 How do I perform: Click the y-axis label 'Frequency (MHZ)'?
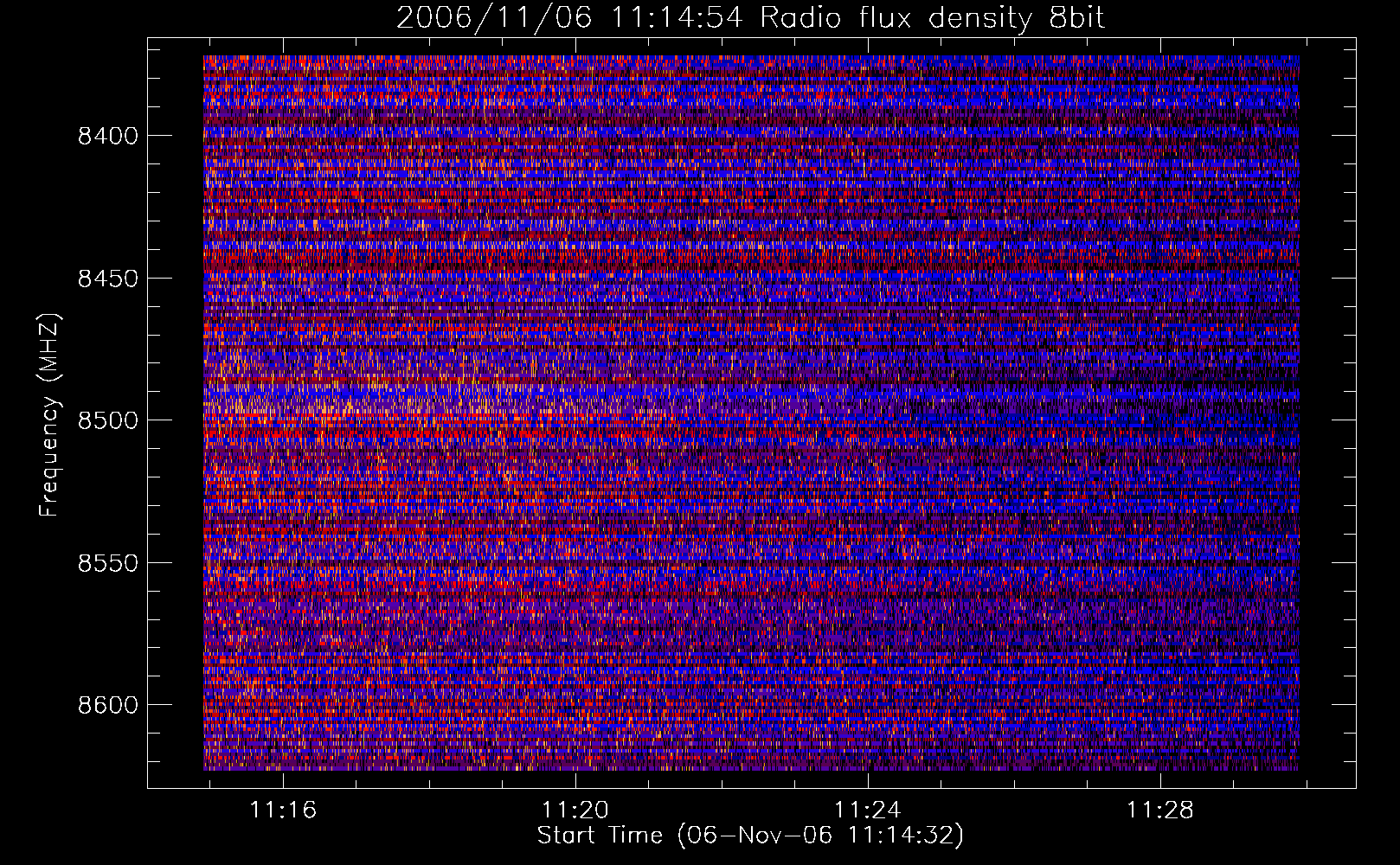click(50, 415)
